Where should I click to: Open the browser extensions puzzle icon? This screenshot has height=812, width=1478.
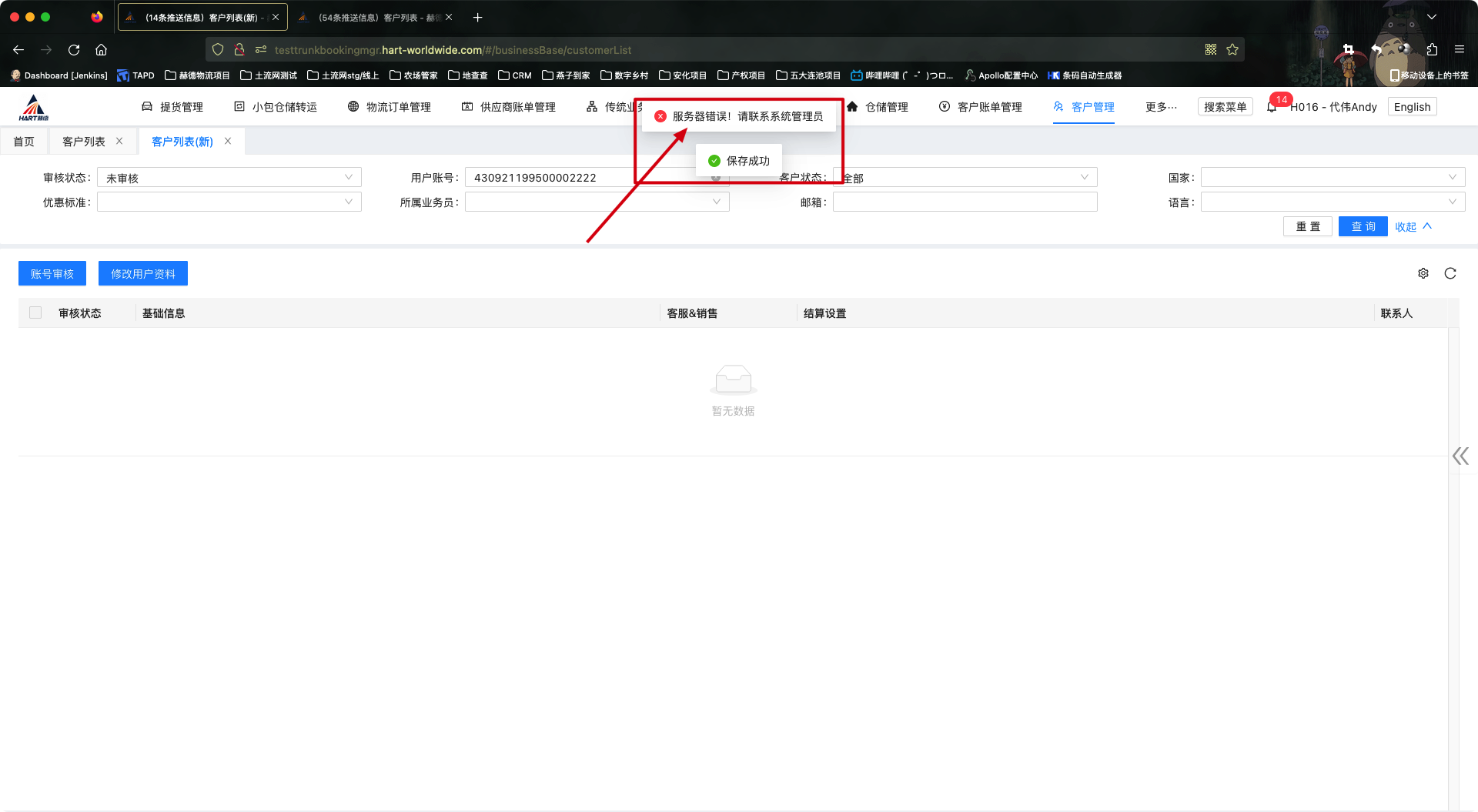coord(1432,50)
